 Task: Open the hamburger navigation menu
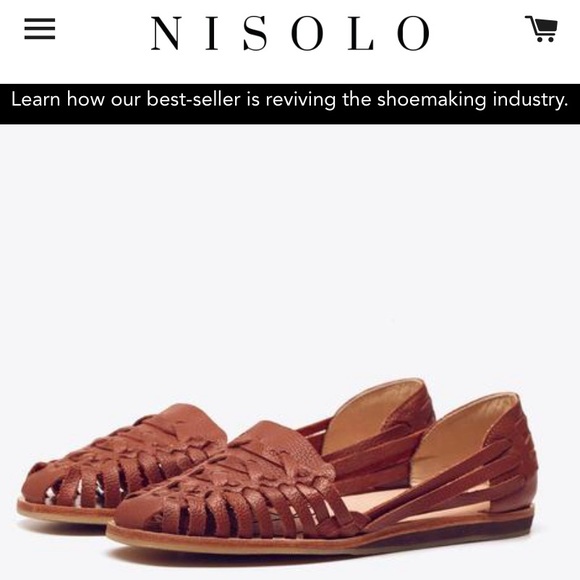tap(40, 28)
